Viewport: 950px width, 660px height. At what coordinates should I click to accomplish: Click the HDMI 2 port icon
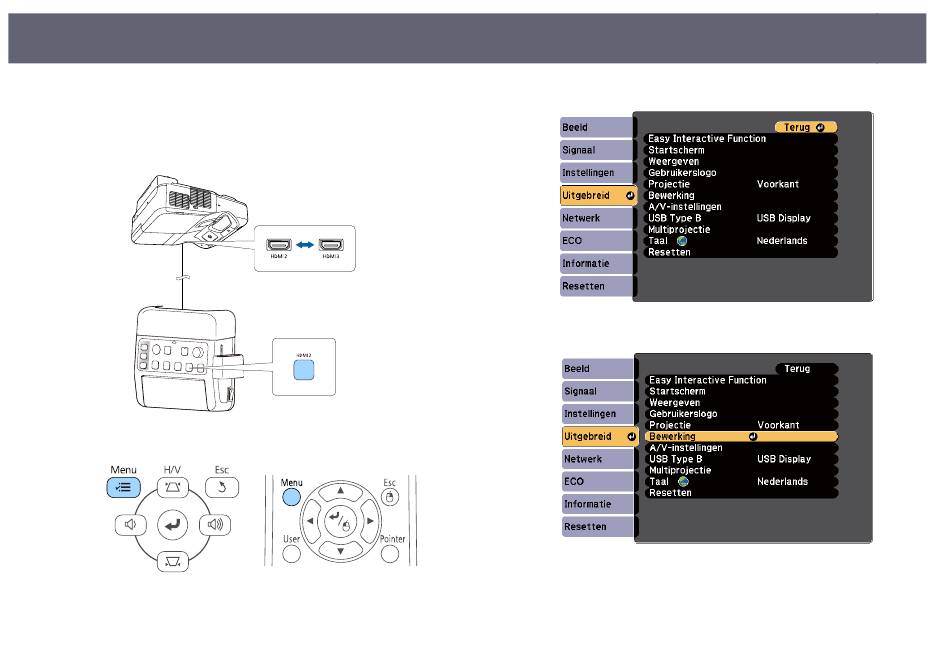click(279, 245)
